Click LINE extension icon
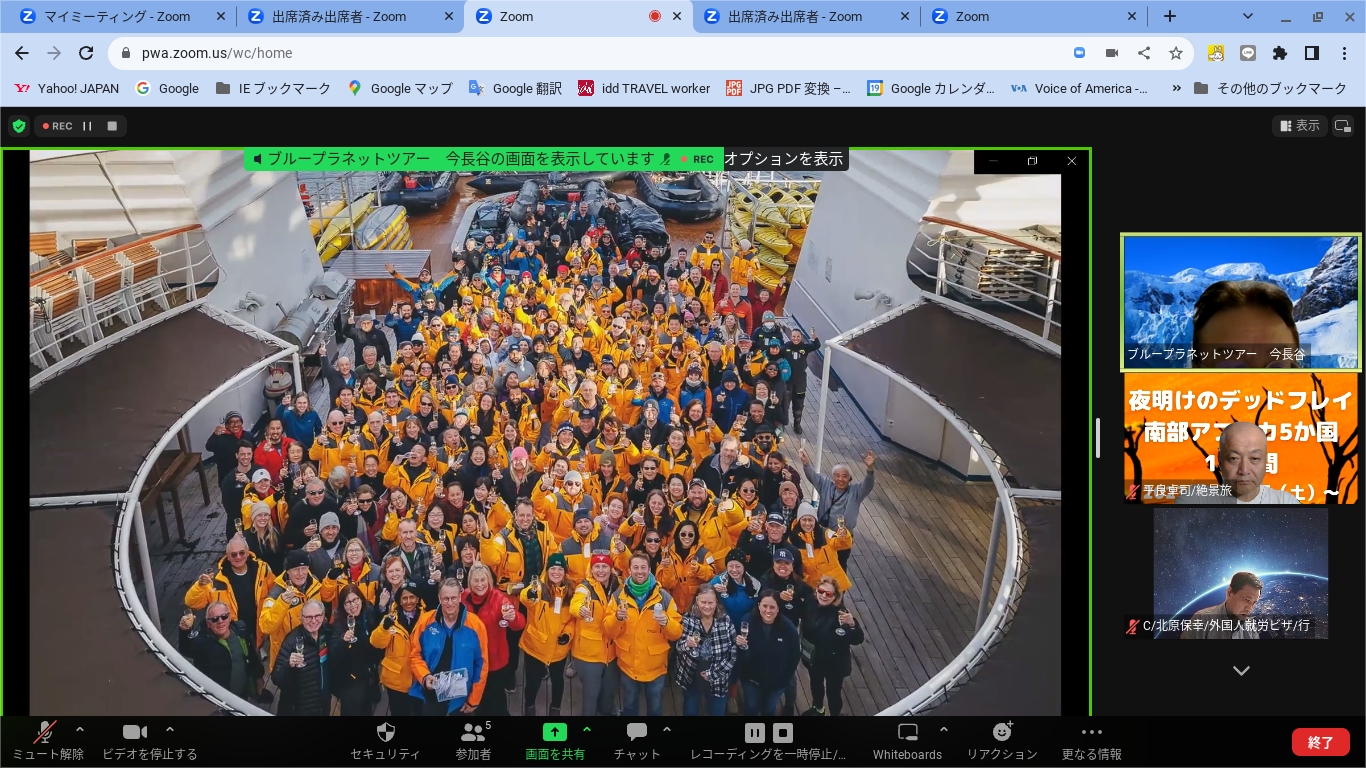 click(x=1248, y=53)
